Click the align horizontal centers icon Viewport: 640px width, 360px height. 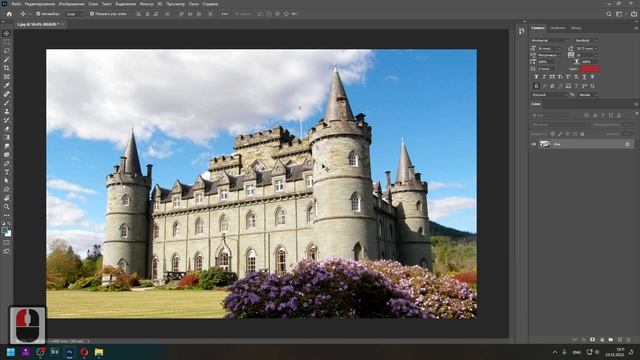tap(147, 14)
